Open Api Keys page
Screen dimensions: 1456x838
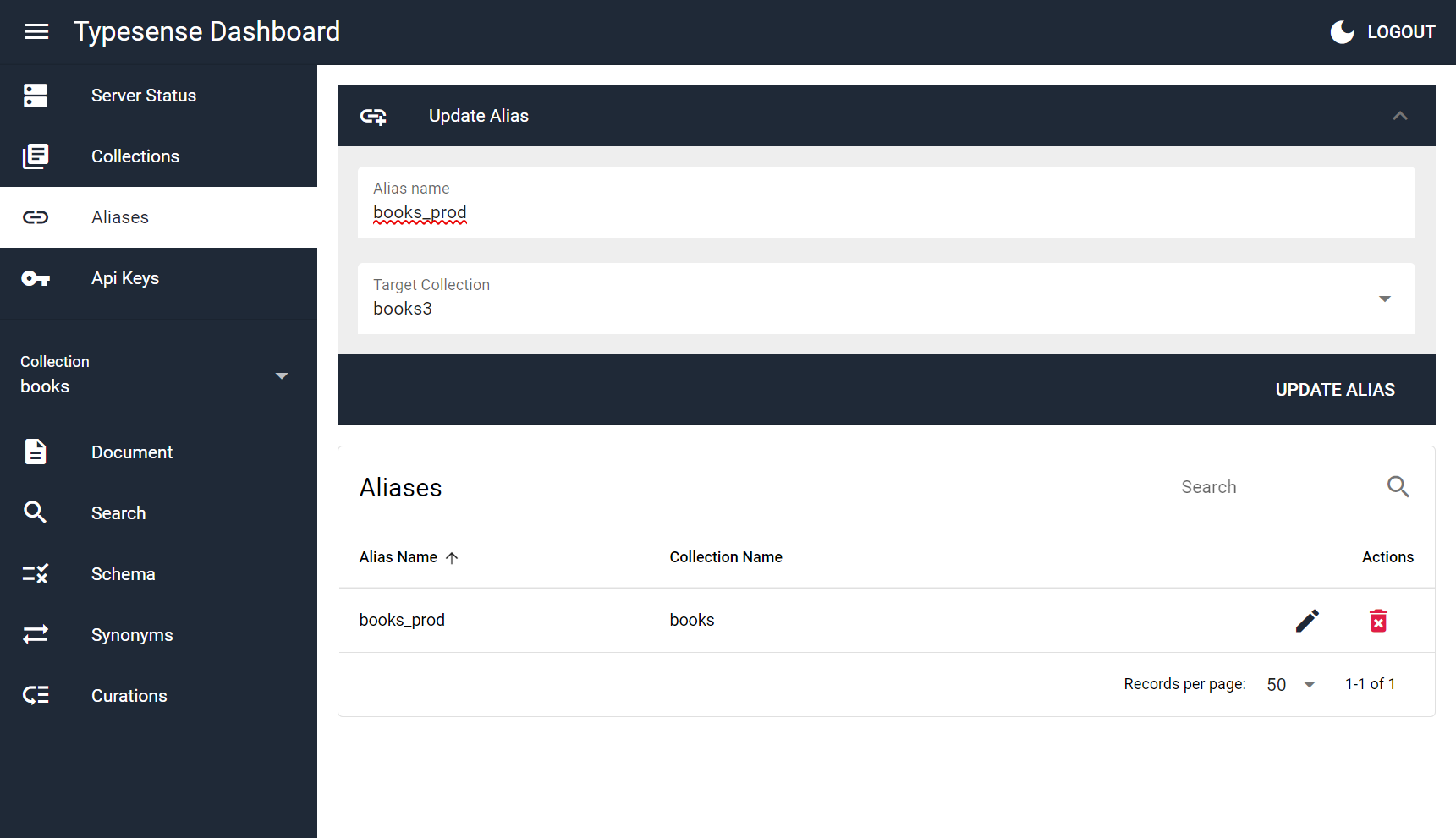click(158, 278)
